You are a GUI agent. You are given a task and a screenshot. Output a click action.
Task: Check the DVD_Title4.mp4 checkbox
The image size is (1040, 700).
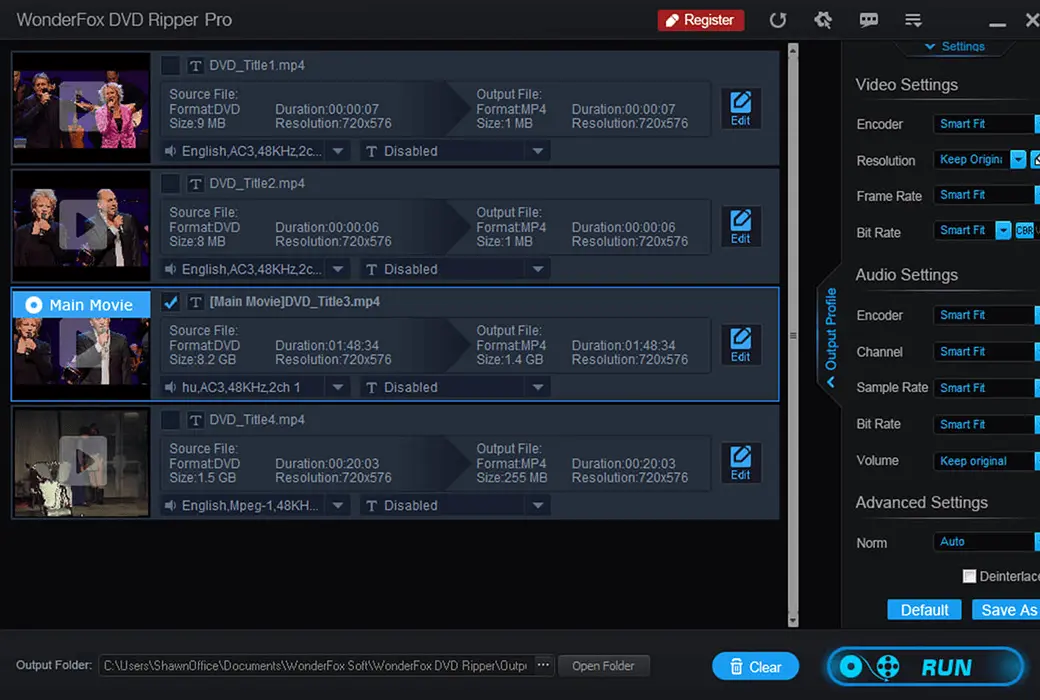pos(170,420)
